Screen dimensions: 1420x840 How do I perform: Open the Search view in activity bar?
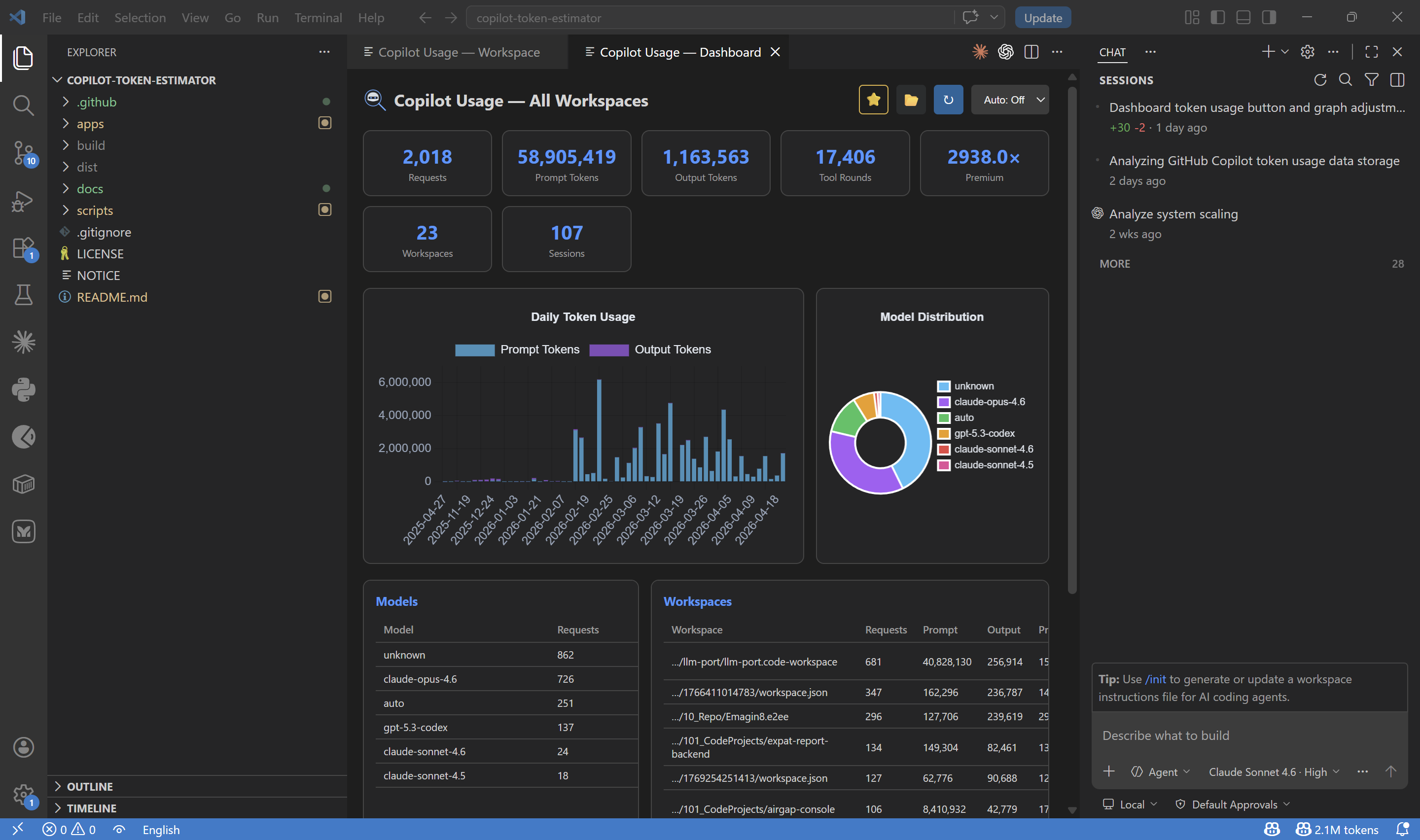23,105
